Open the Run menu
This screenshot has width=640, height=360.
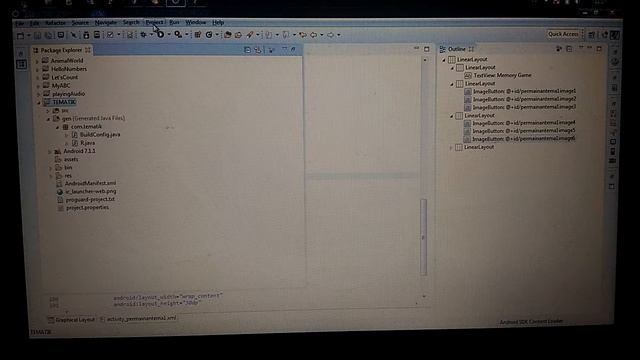click(x=174, y=22)
